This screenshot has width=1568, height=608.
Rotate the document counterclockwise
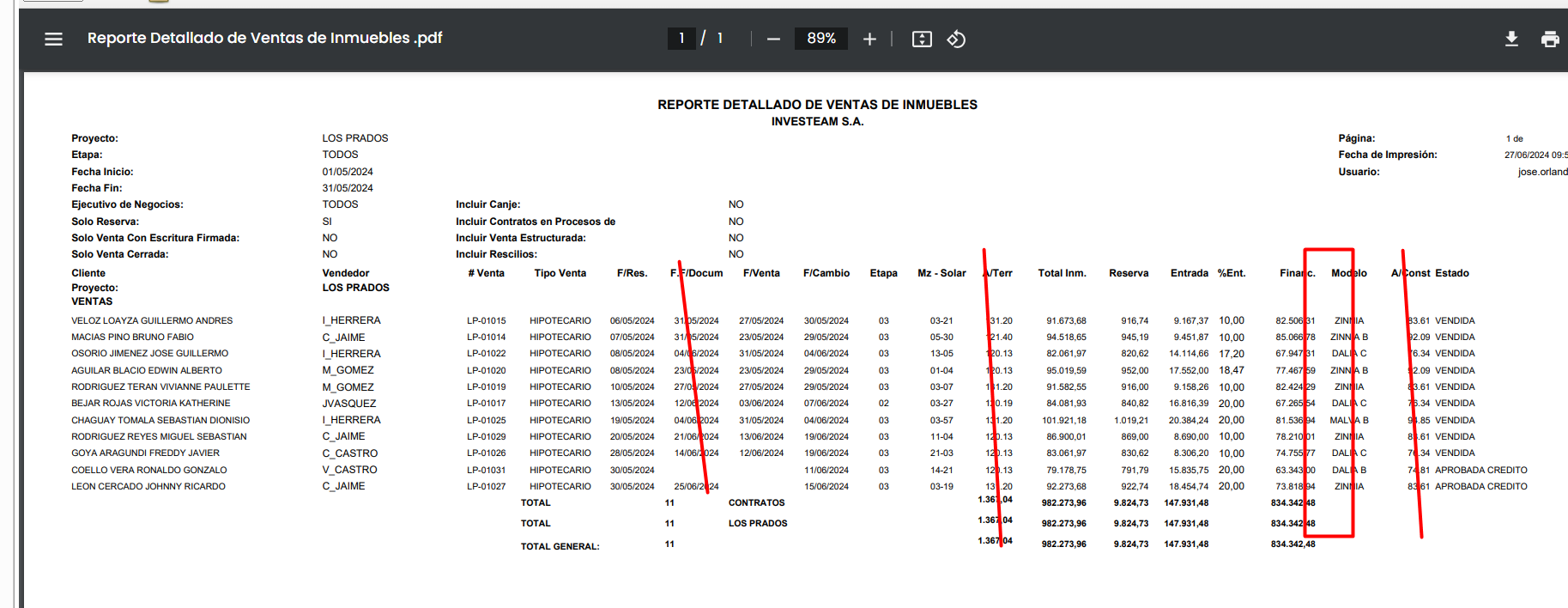coord(956,39)
